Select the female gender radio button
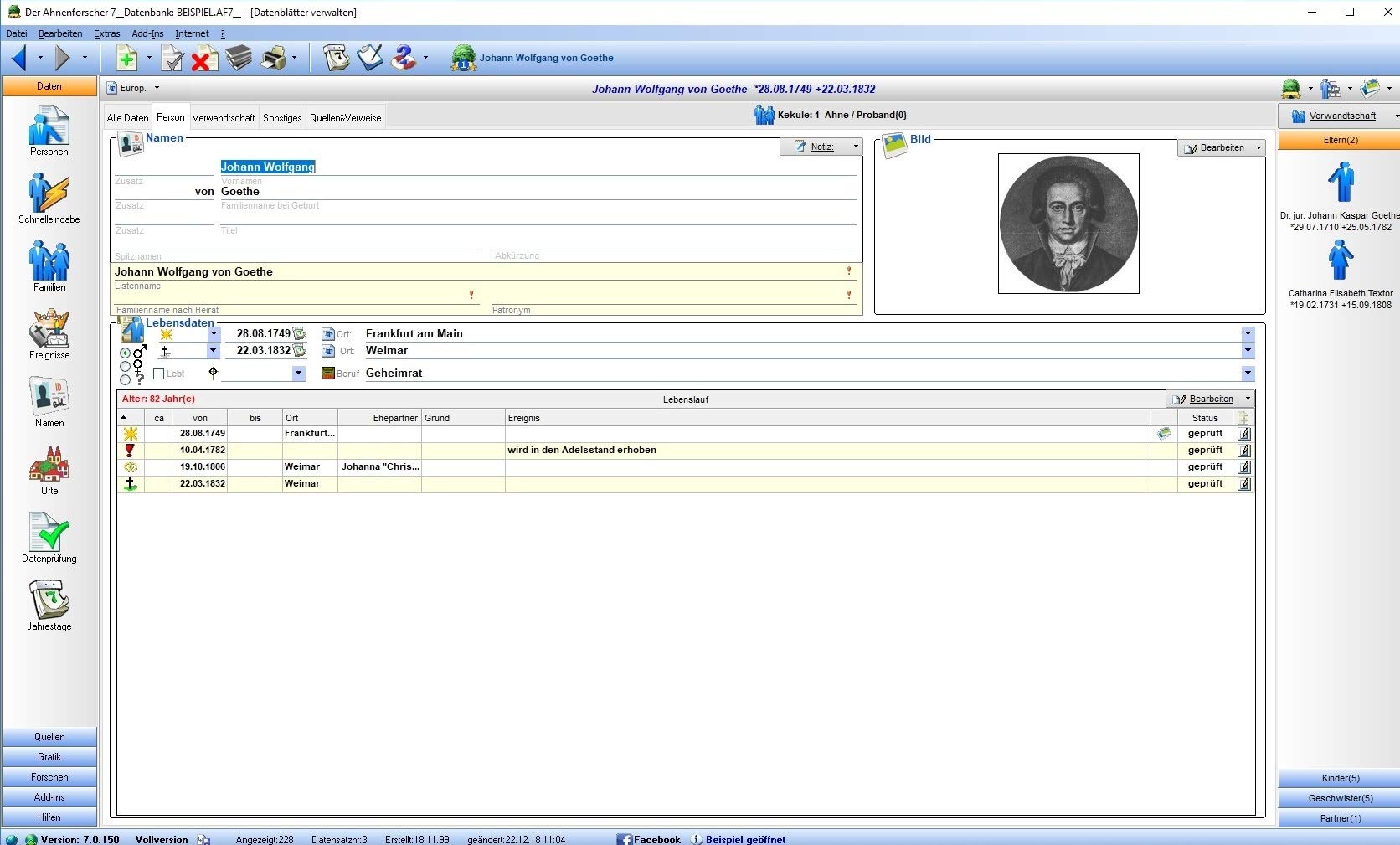Screen dimensions: 1400x845 [125, 366]
